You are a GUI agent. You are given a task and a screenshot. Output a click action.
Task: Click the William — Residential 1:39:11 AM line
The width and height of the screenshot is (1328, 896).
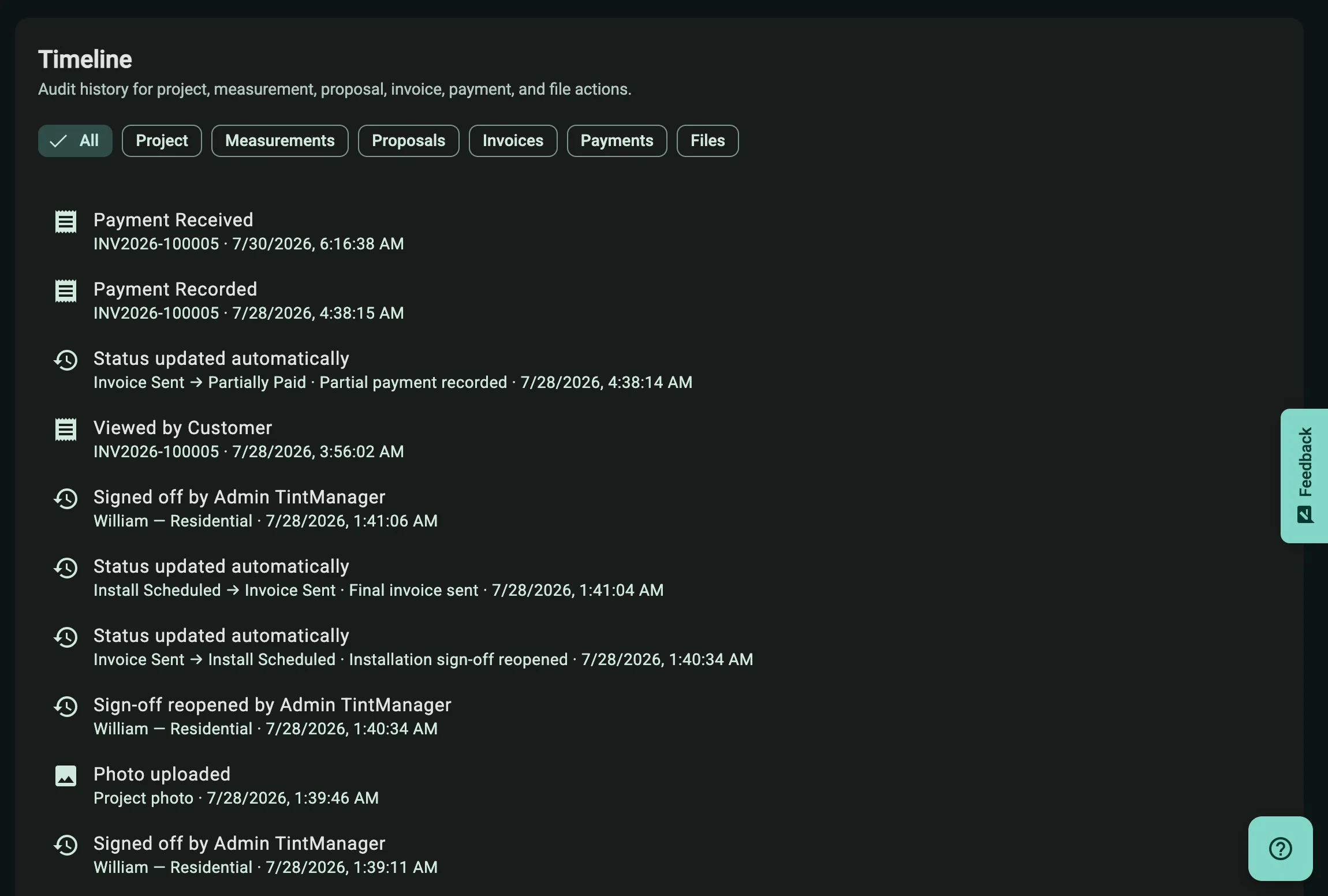click(x=266, y=867)
